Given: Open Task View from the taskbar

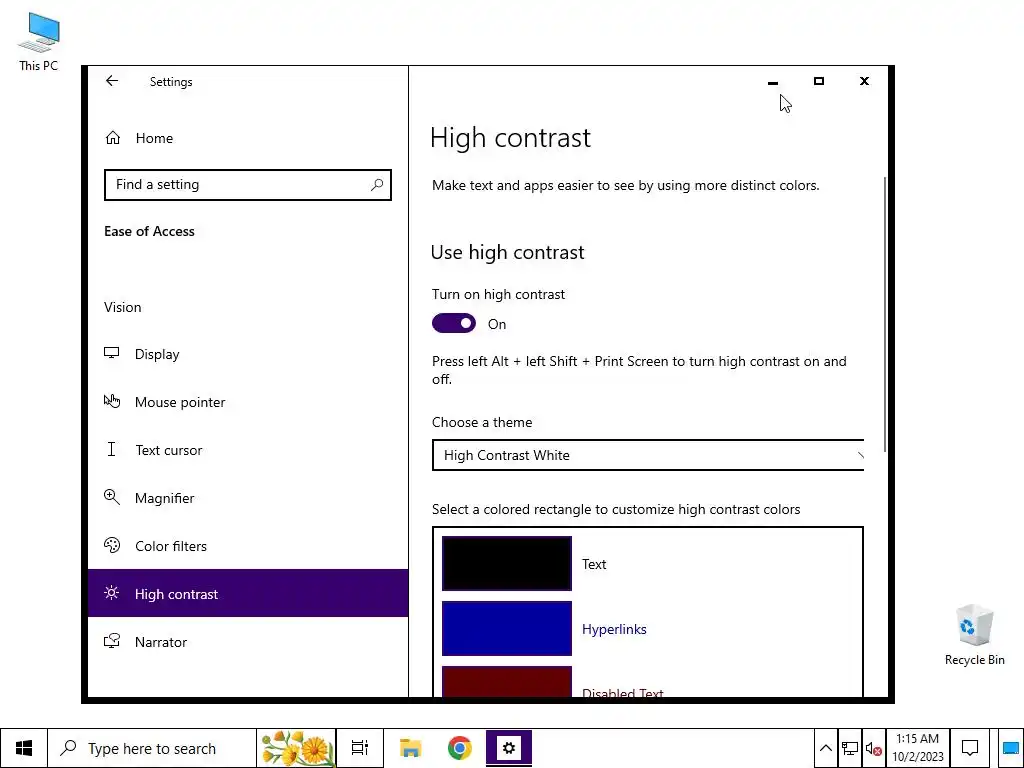Looking at the screenshot, I should (360, 748).
